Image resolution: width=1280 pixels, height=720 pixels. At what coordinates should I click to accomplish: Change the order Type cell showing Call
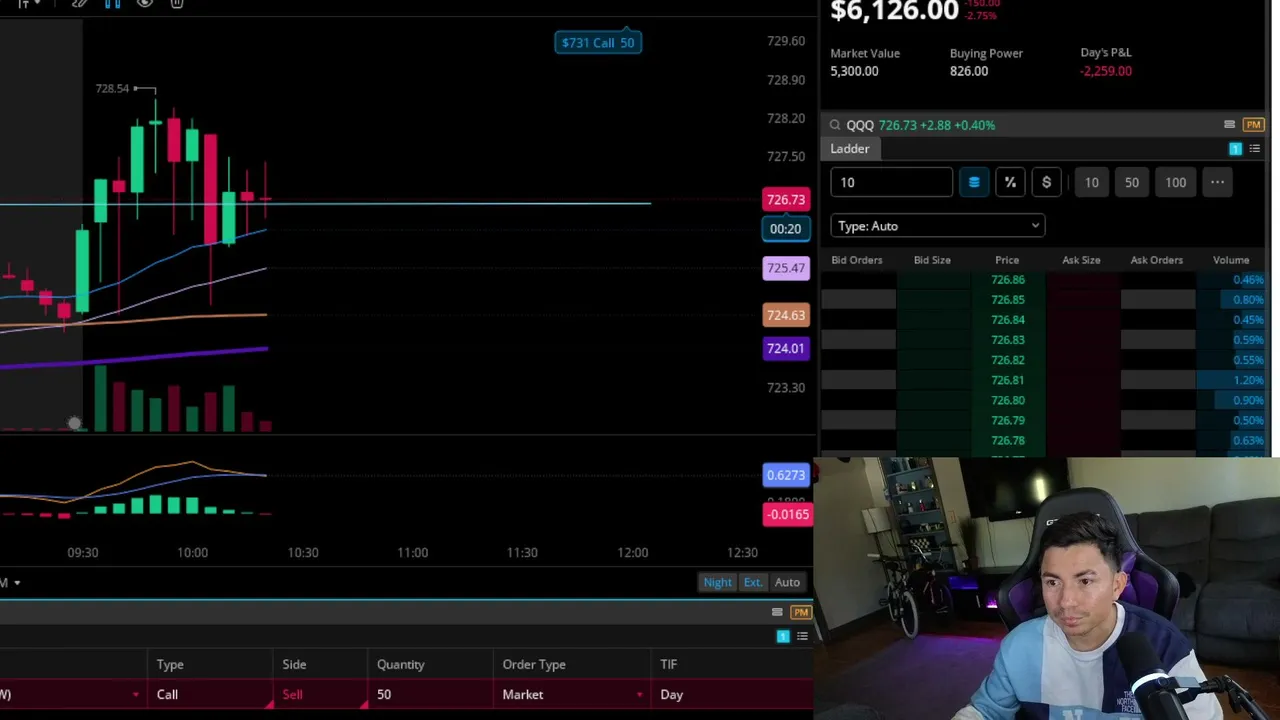tap(210, 694)
